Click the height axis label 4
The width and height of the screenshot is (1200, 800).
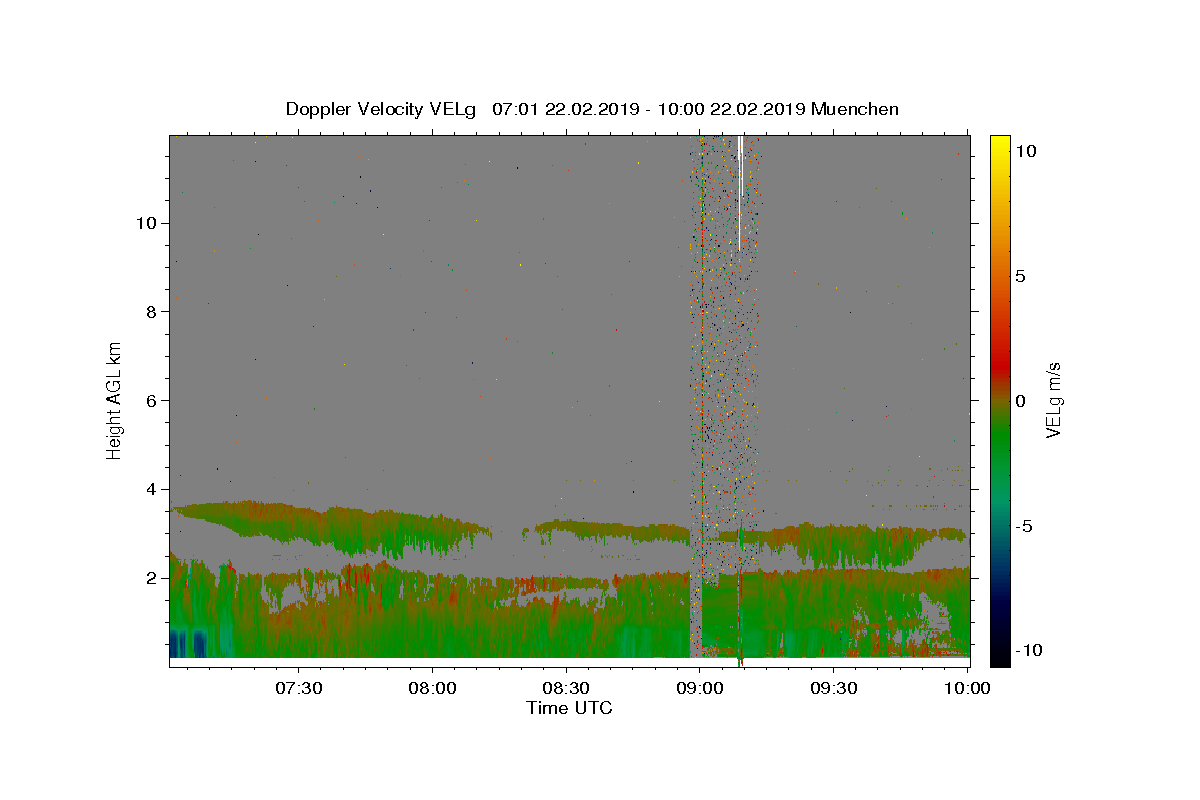coord(151,489)
